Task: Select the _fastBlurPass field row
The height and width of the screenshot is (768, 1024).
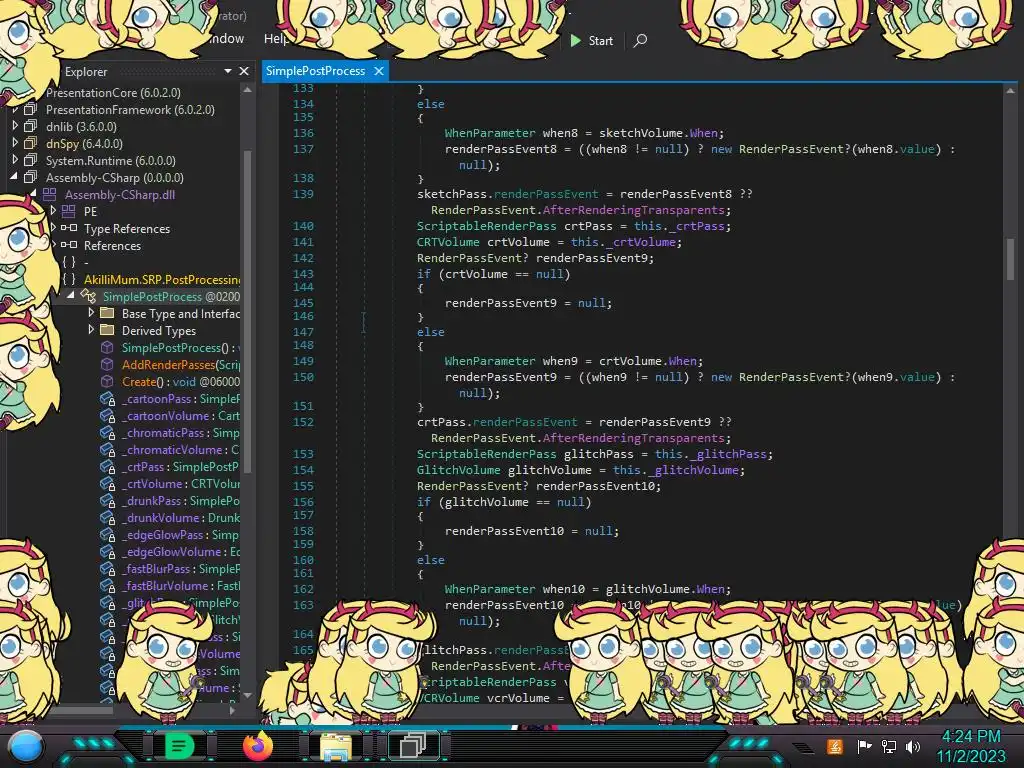Action: point(180,568)
